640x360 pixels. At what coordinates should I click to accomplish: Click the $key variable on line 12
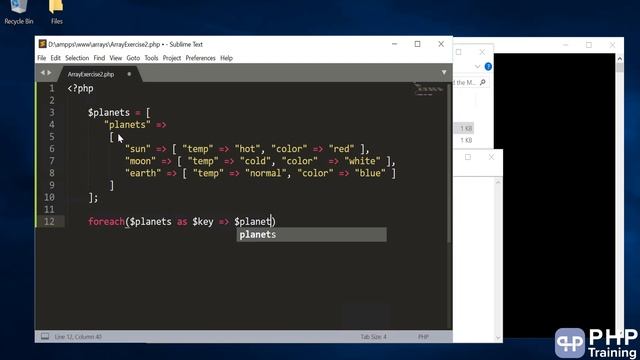[203, 222]
